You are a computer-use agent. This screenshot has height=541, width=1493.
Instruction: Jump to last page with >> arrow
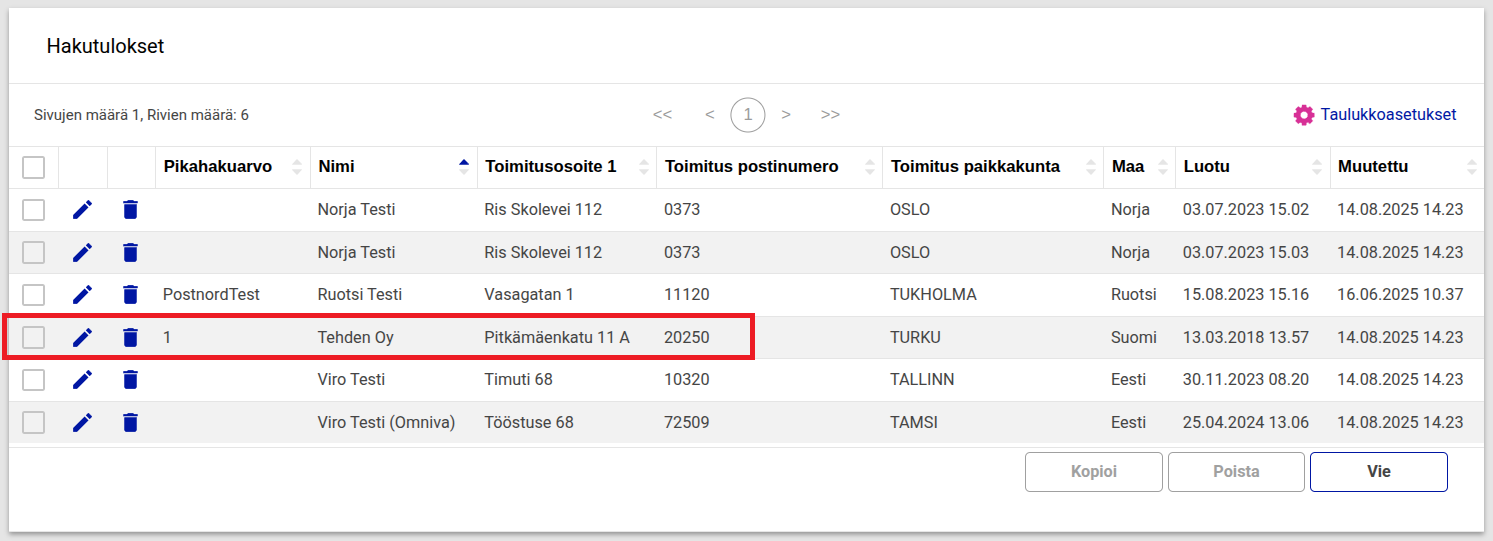click(x=830, y=115)
